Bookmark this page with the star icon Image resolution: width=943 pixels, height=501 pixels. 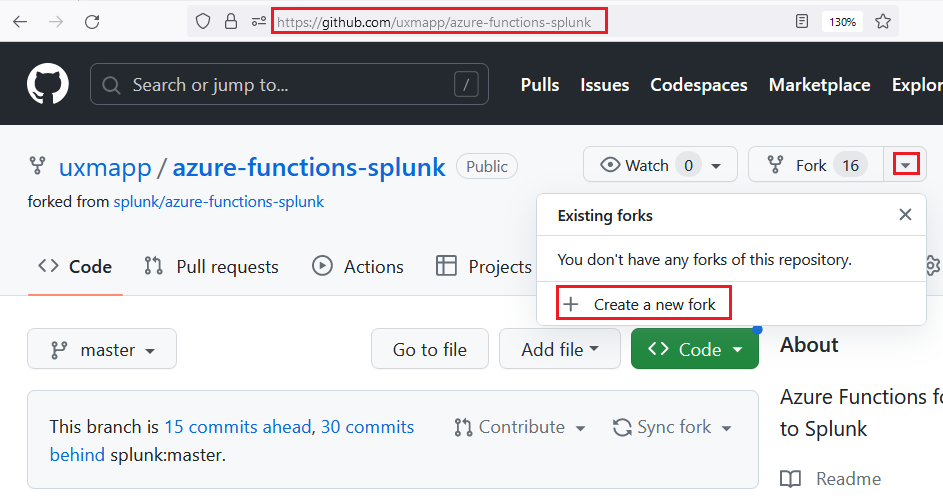883,21
